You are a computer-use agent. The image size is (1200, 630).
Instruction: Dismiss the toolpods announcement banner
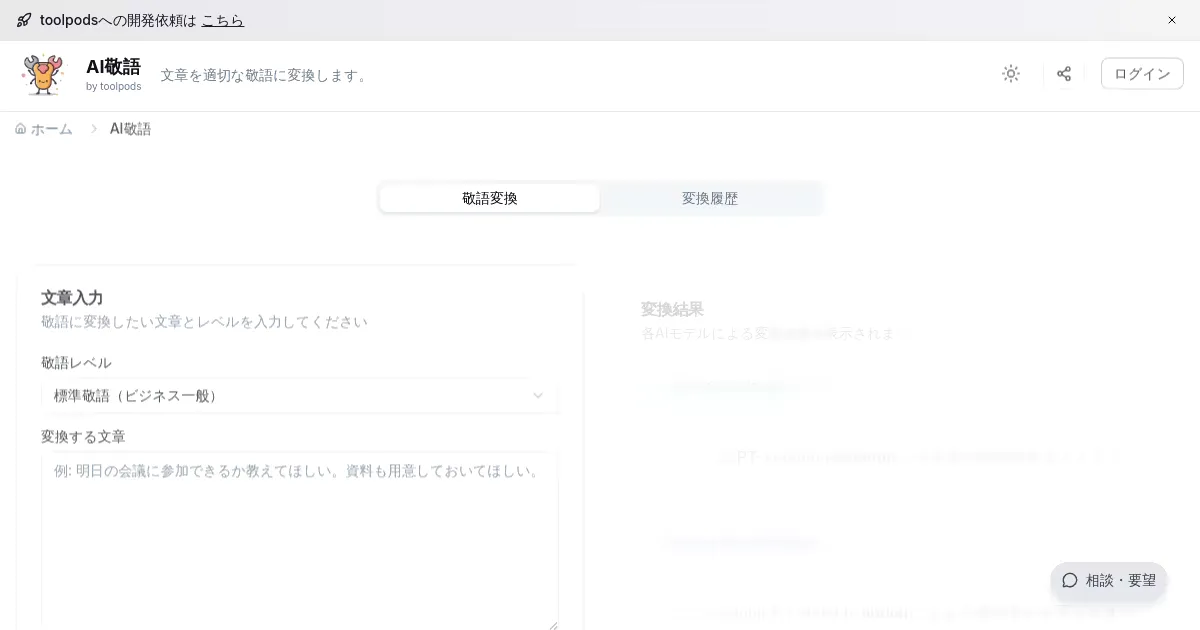(1172, 20)
